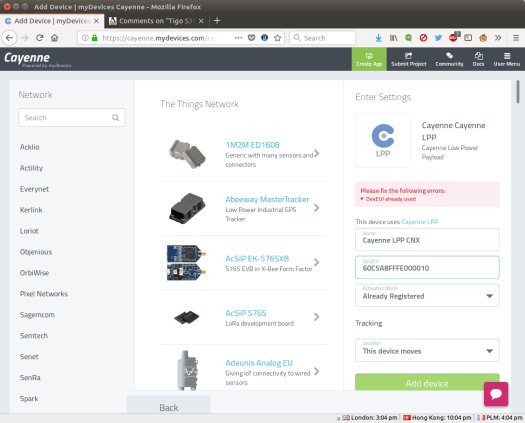This screenshot has height=423, width=525.
Task: Open Adeunis Analog EU device
Action: tap(259, 363)
